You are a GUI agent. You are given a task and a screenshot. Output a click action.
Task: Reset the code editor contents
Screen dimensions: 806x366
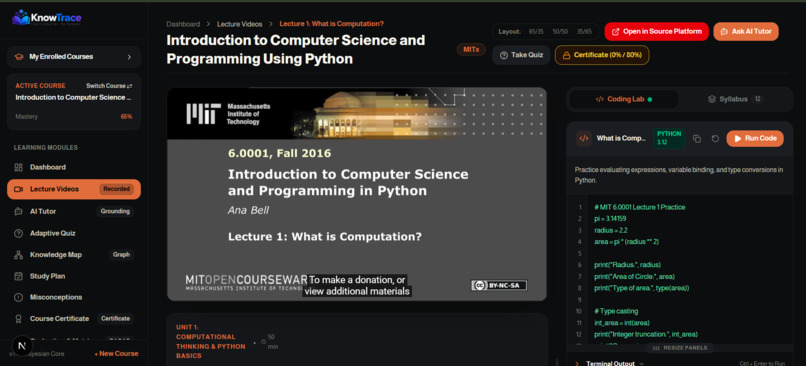click(x=715, y=139)
